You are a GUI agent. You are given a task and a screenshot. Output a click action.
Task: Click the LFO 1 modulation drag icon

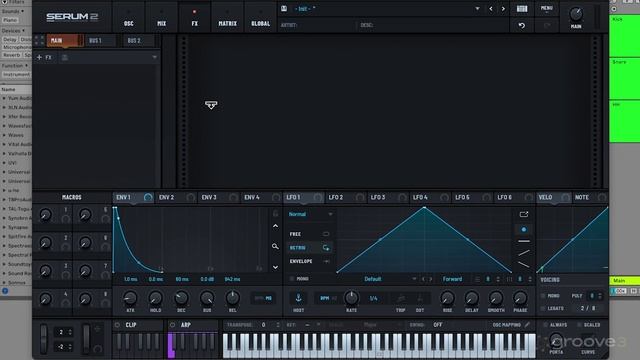(x=317, y=198)
